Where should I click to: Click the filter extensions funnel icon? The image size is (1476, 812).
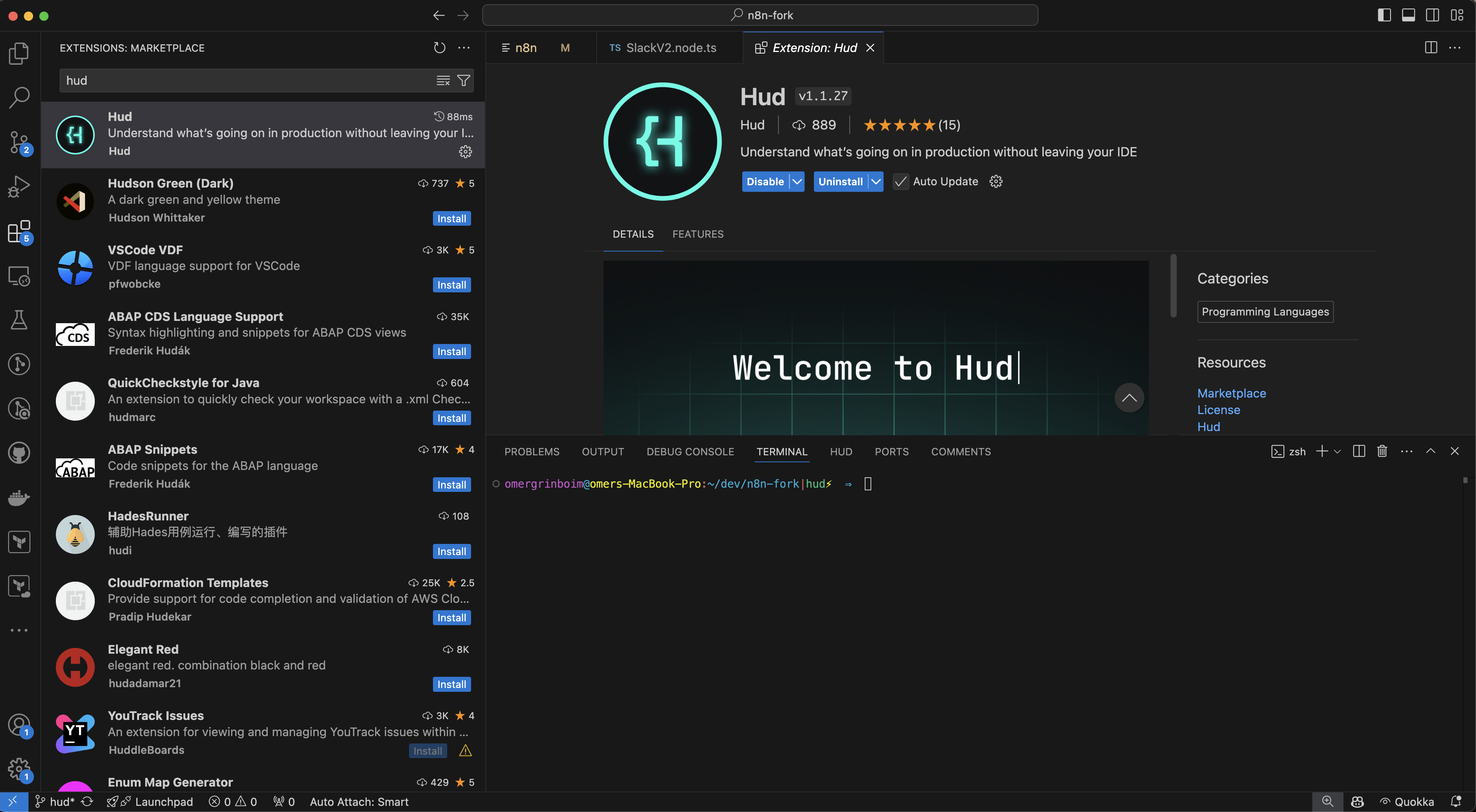tap(463, 81)
